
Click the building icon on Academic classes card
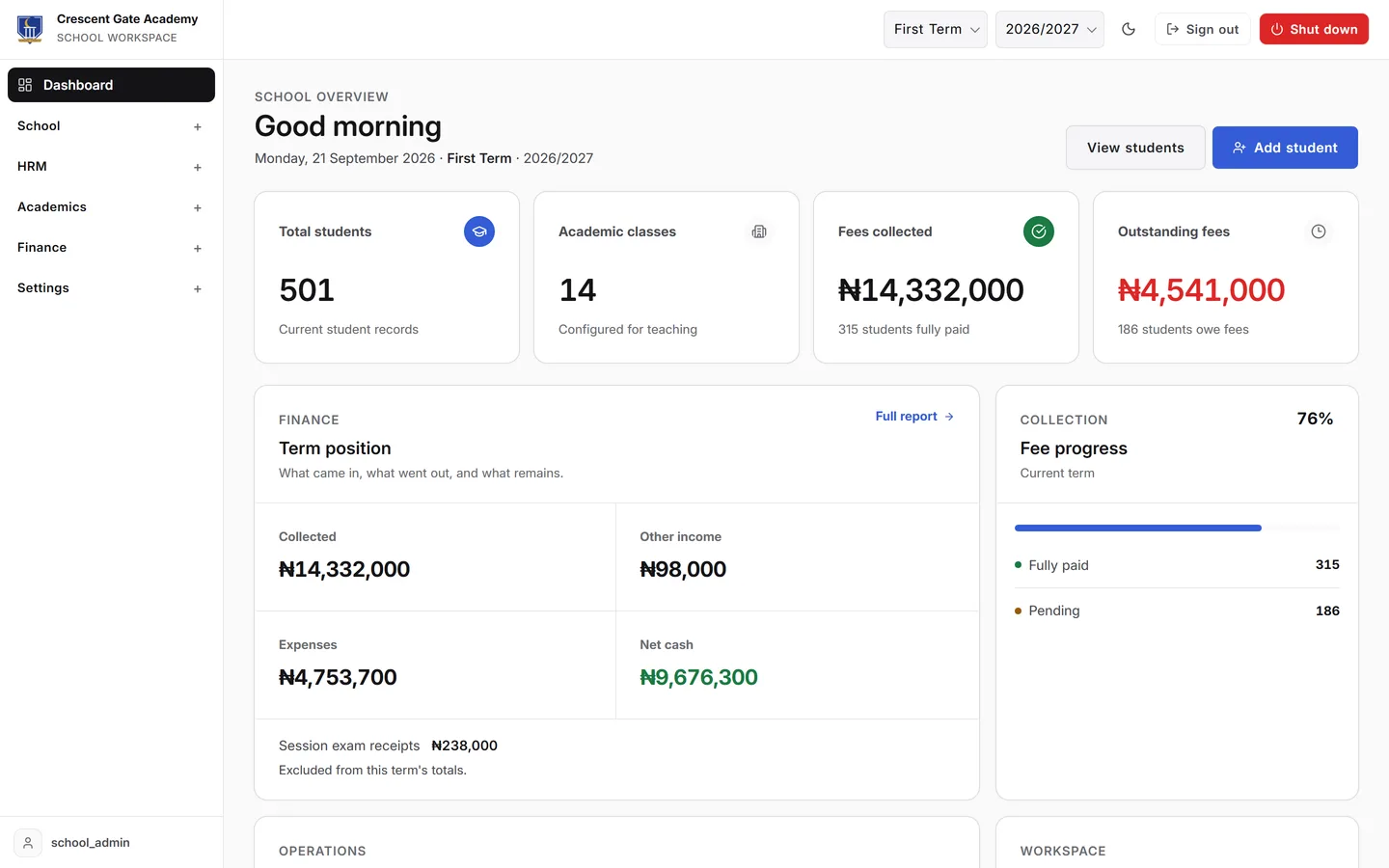click(x=759, y=231)
